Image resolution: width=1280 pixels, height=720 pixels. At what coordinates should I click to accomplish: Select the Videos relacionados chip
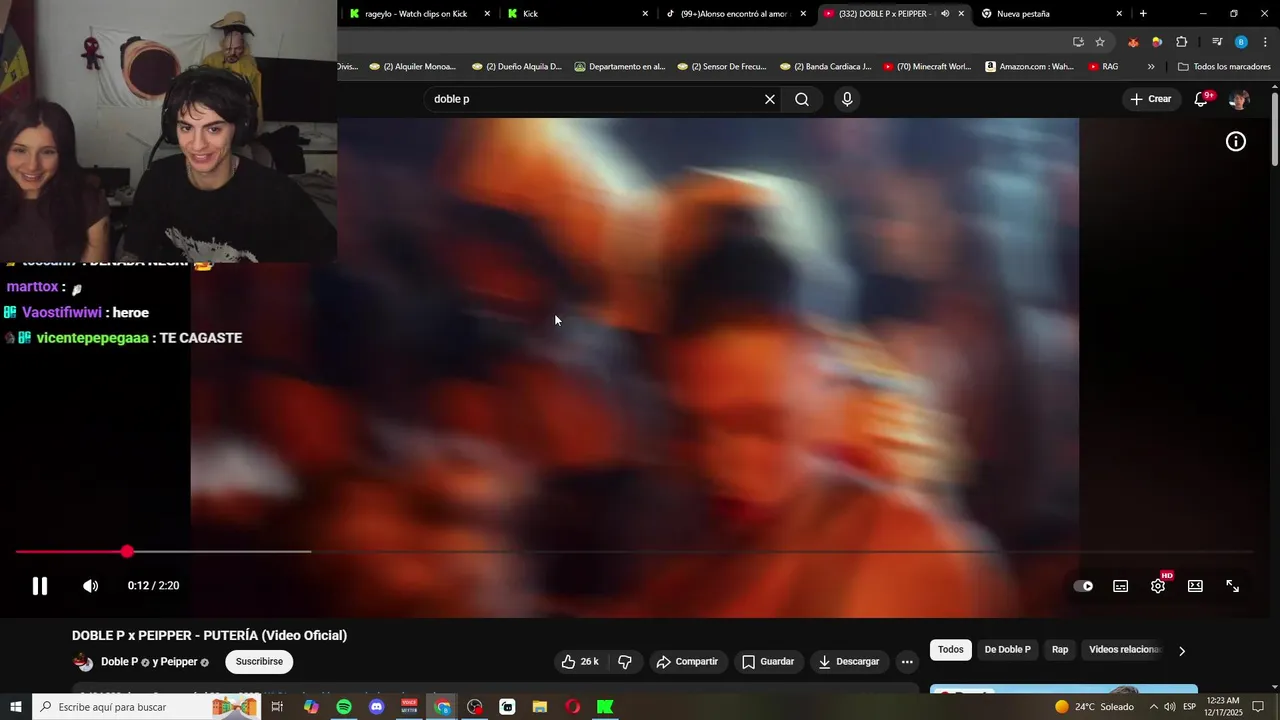click(1124, 650)
